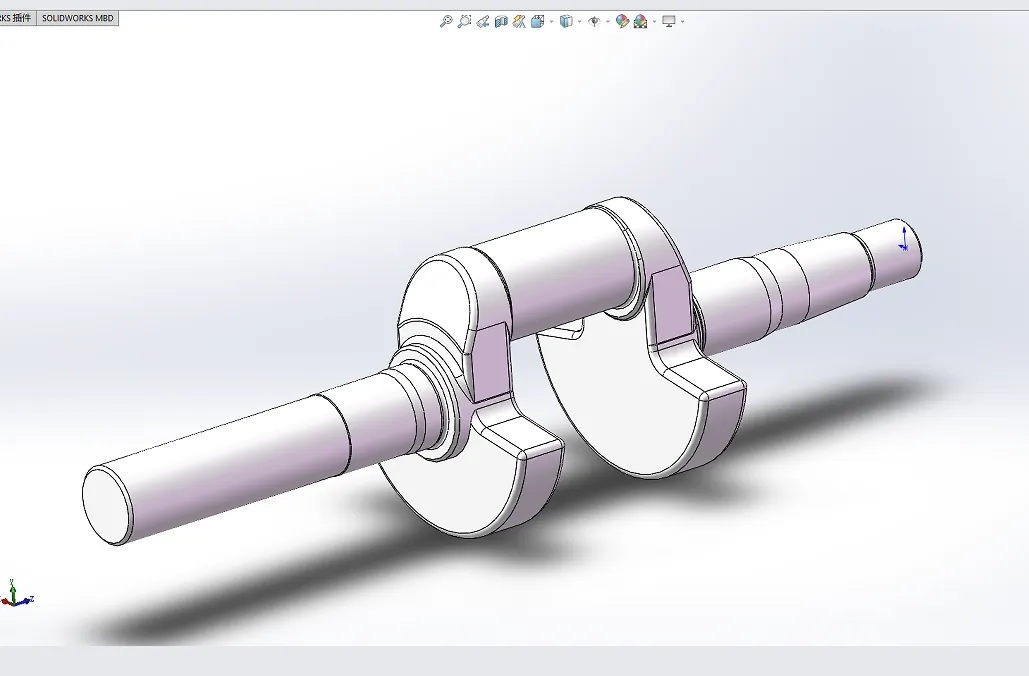
Task: Expand the View Settings dropdown arrow
Action: click(682, 22)
